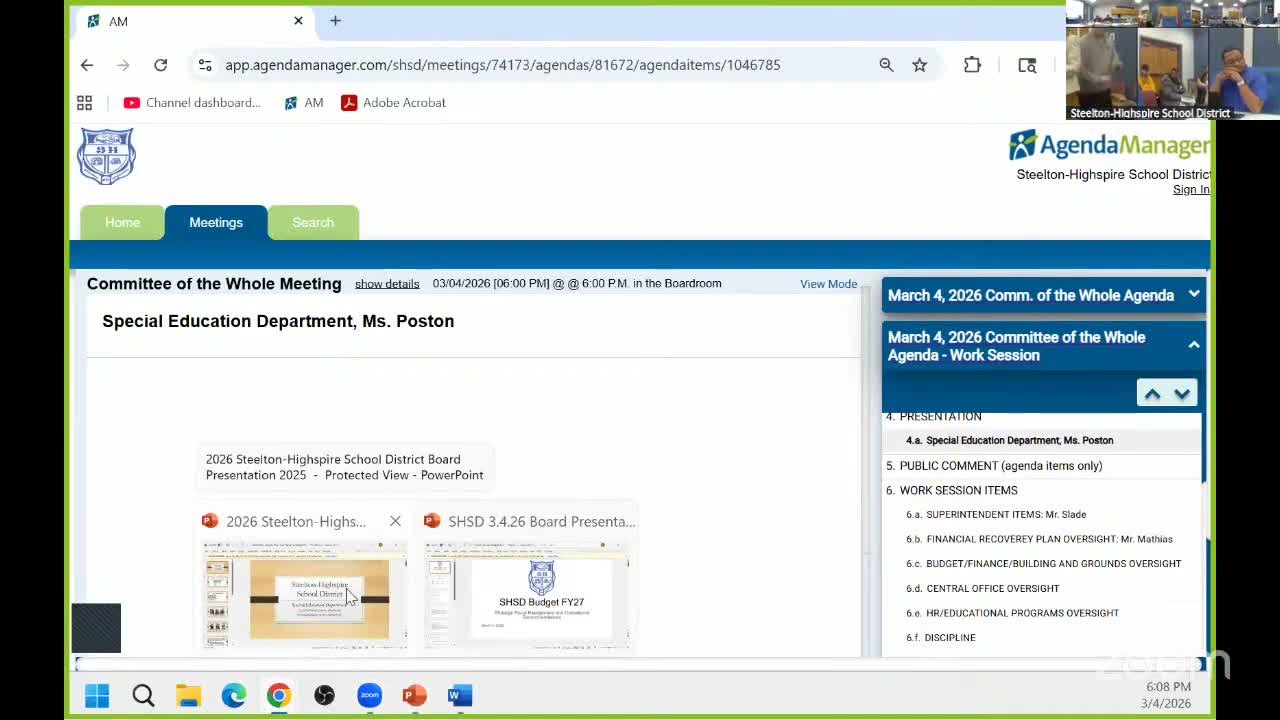Open File Explorer from the taskbar
The height and width of the screenshot is (720, 1280).
(188, 695)
